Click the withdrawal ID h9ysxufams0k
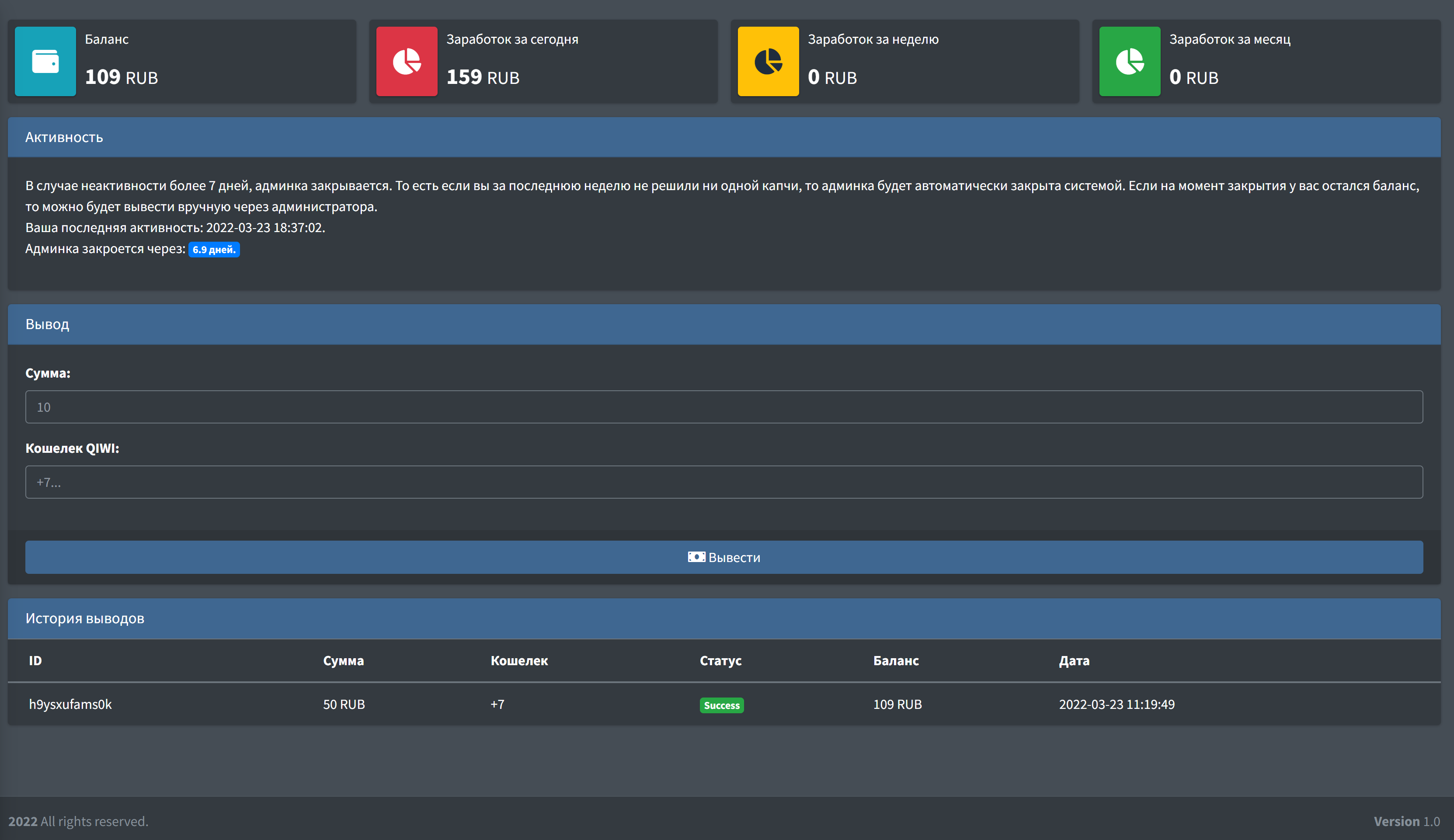Screen dimensions: 1454x840 70,705
